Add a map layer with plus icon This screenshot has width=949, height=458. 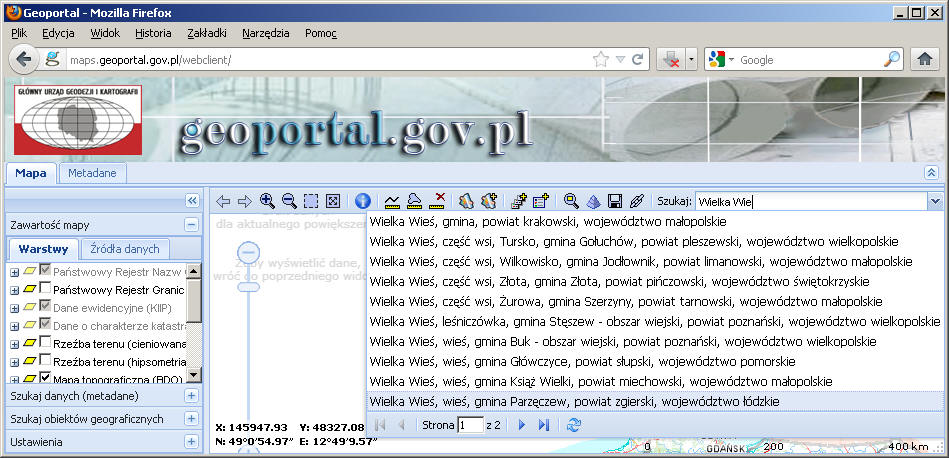pos(488,201)
